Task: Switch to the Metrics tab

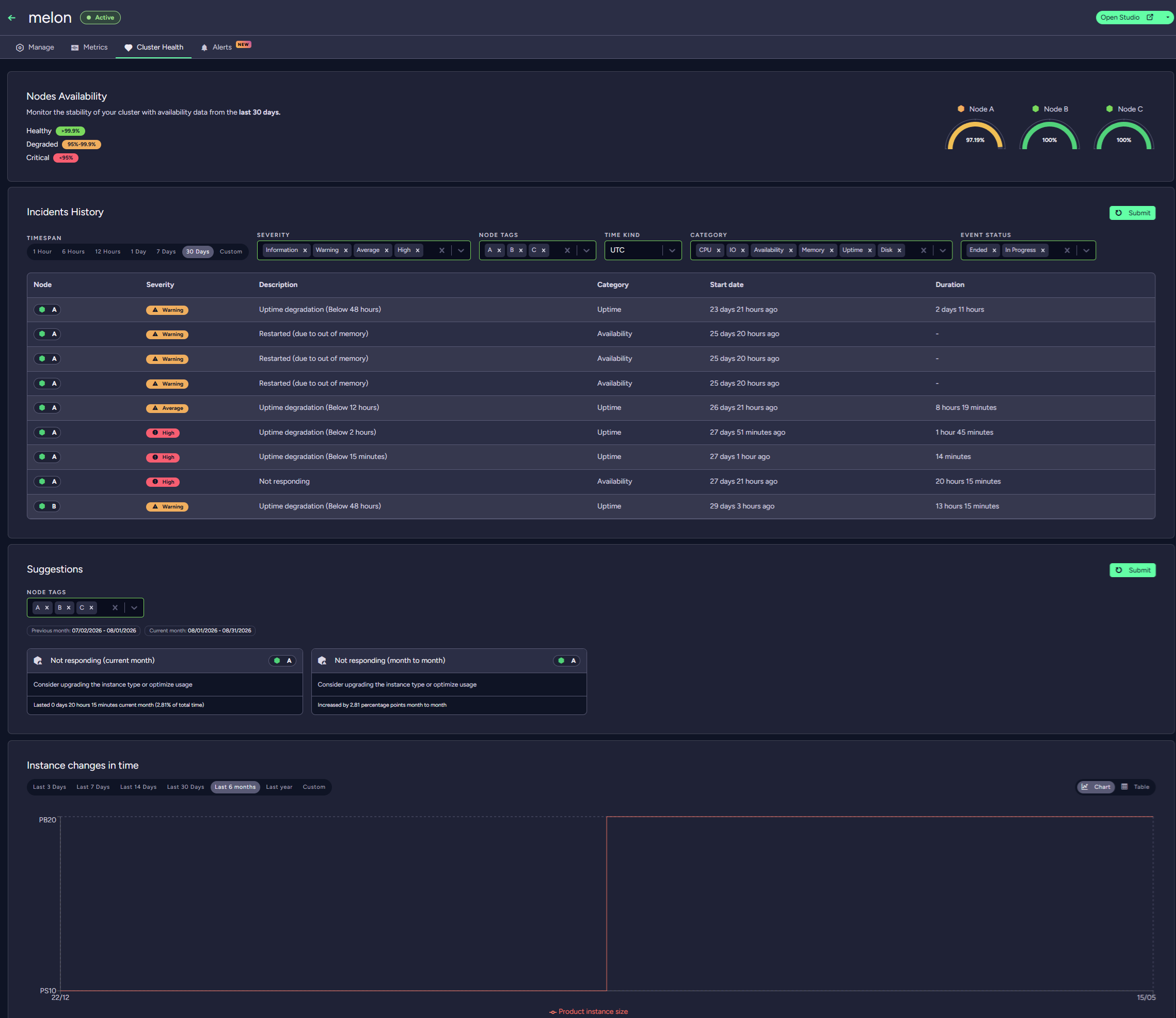Action: point(89,47)
